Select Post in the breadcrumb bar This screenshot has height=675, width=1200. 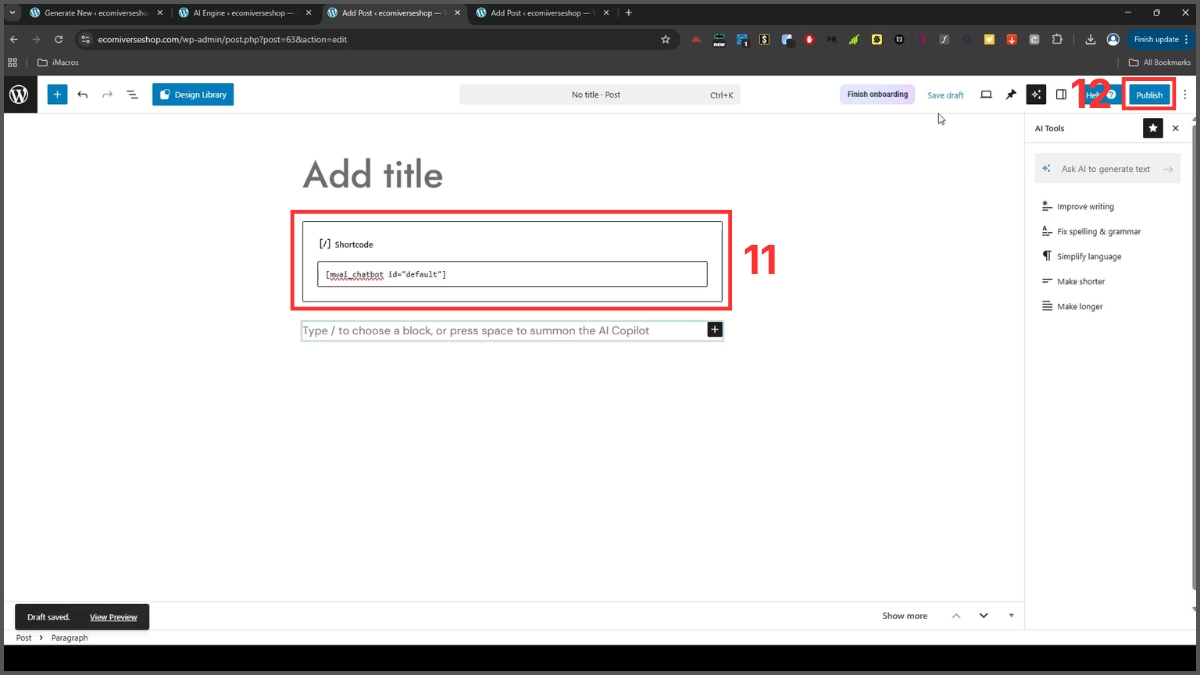pos(24,638)
